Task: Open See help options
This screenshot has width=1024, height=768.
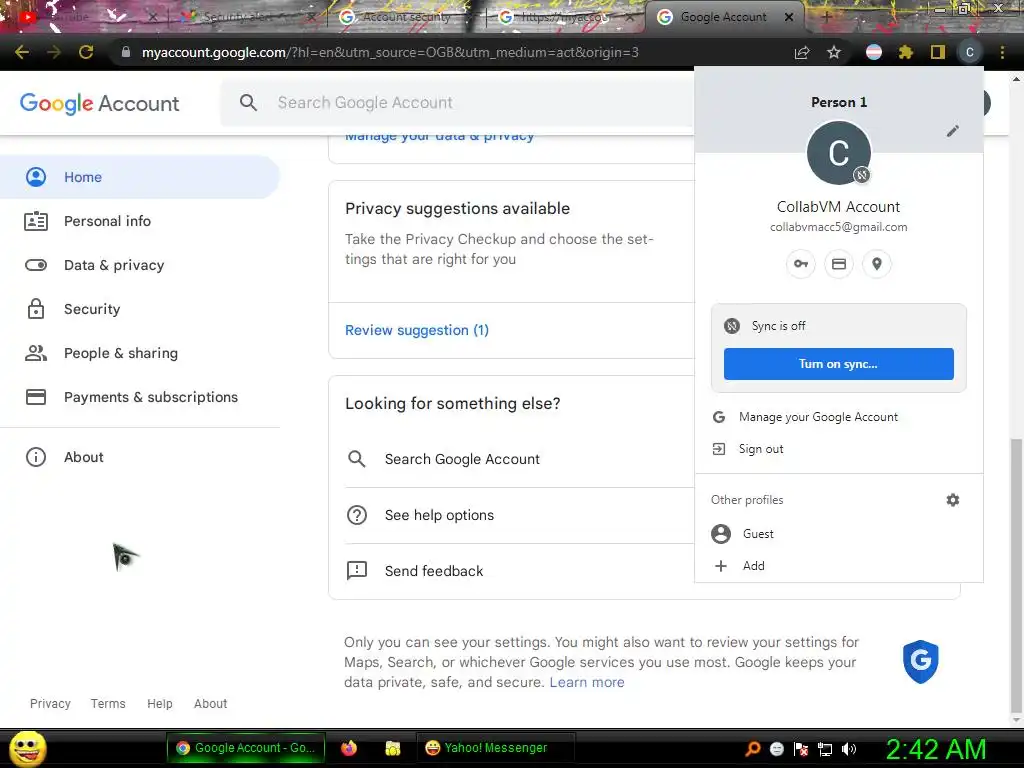Action: coord(519,515)
